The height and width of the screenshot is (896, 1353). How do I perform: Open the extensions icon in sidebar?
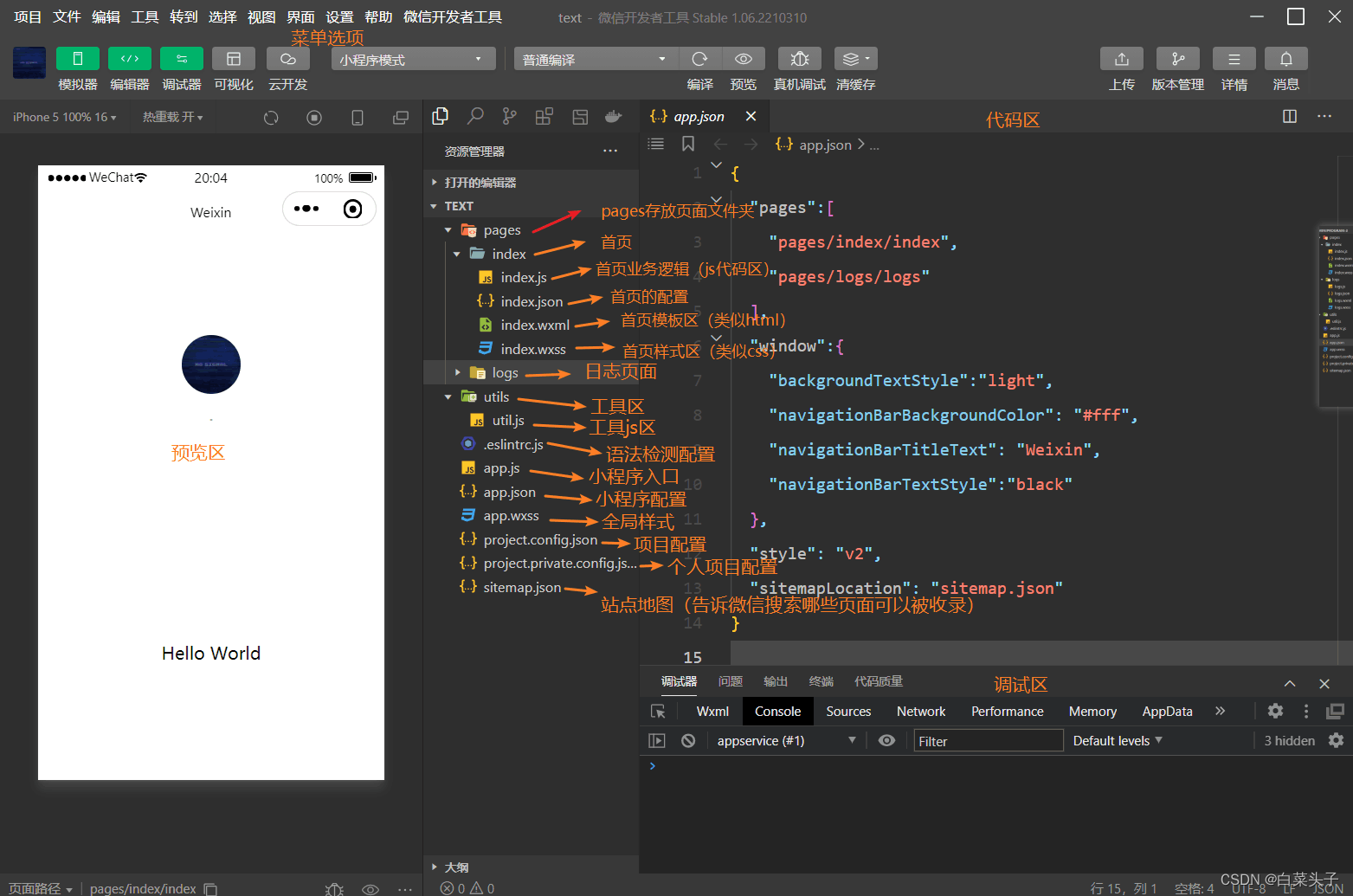pyautogui.click(x=544, y=116)
